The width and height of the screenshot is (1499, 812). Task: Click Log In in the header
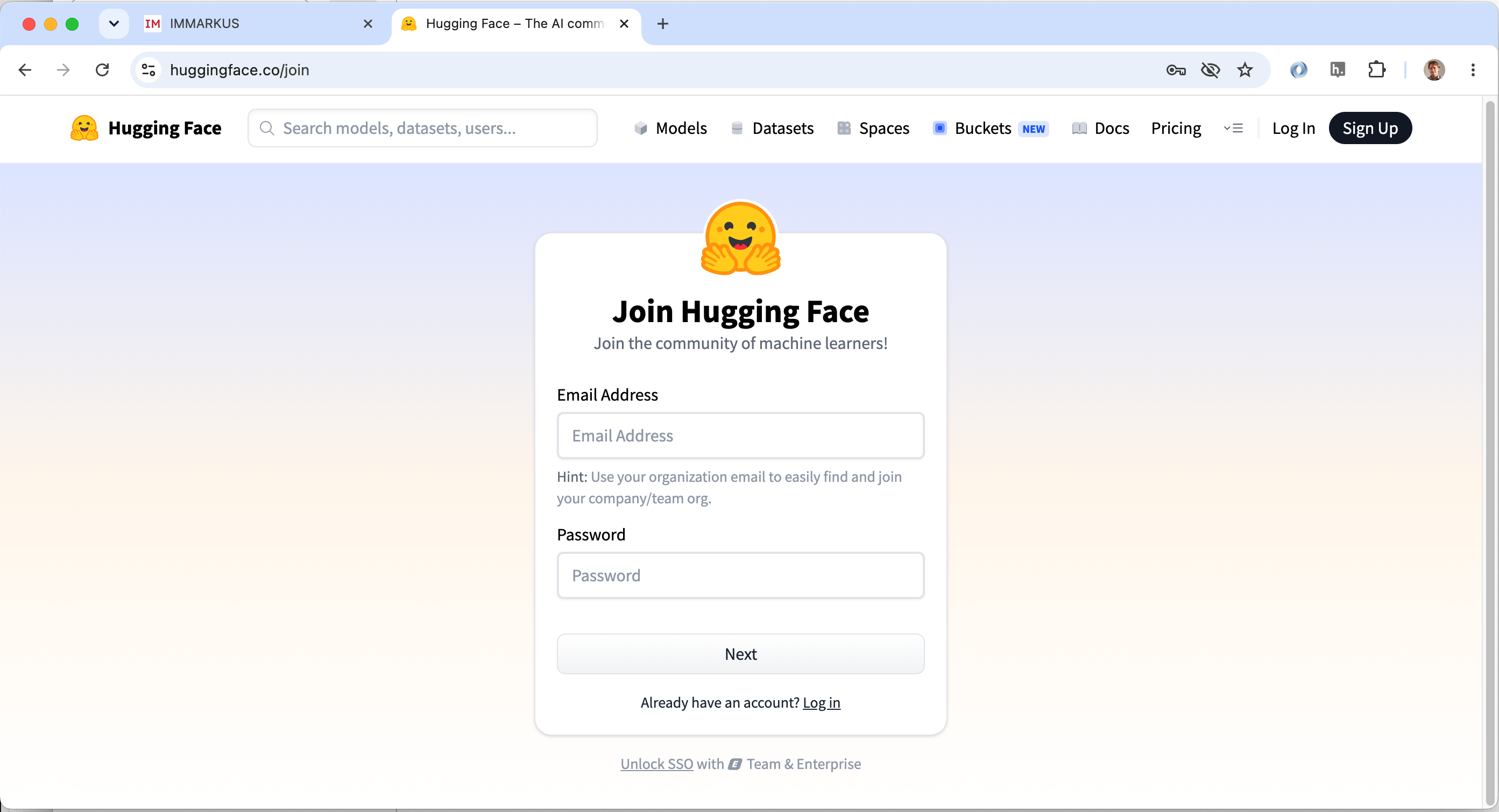click(1293, 128)
